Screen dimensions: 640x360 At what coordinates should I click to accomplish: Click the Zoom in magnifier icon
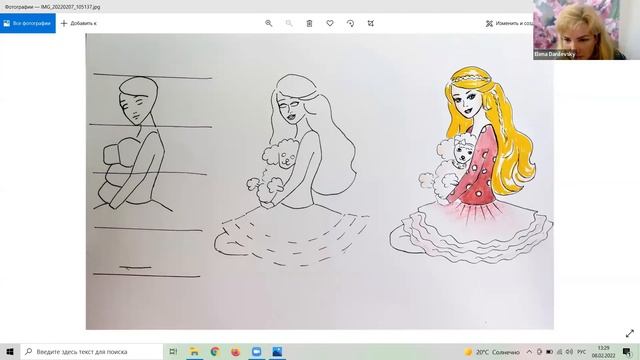[269, 23]
